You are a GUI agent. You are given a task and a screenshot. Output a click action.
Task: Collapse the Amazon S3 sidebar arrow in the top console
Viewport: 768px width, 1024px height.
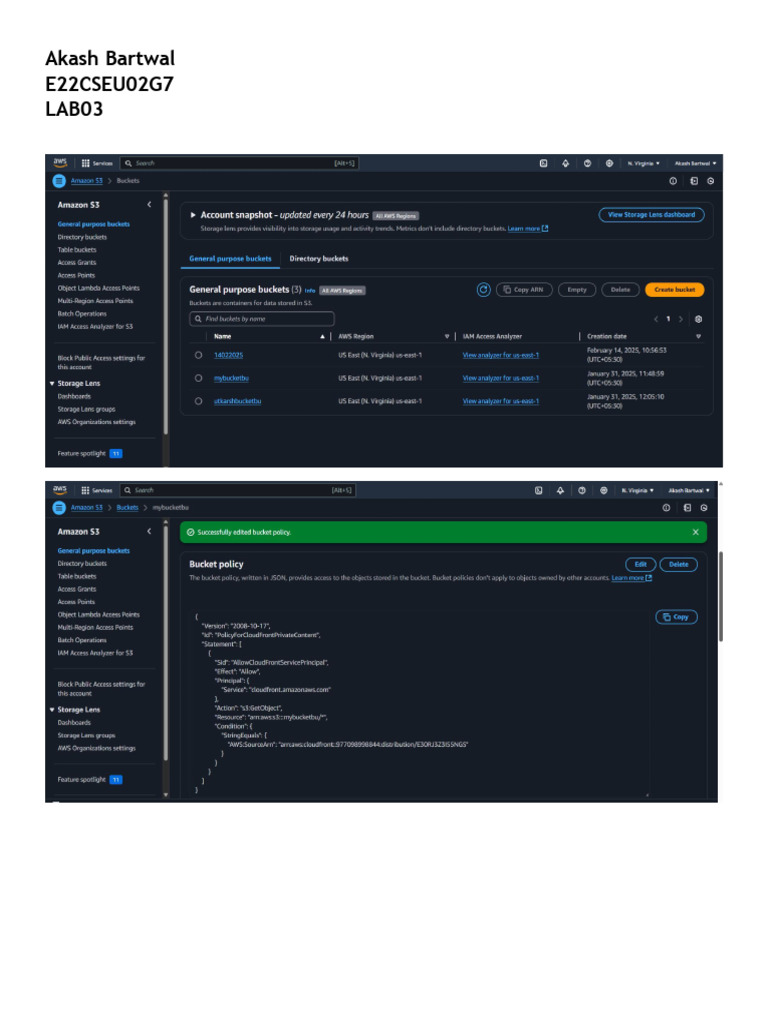click(x=149, y=204)
